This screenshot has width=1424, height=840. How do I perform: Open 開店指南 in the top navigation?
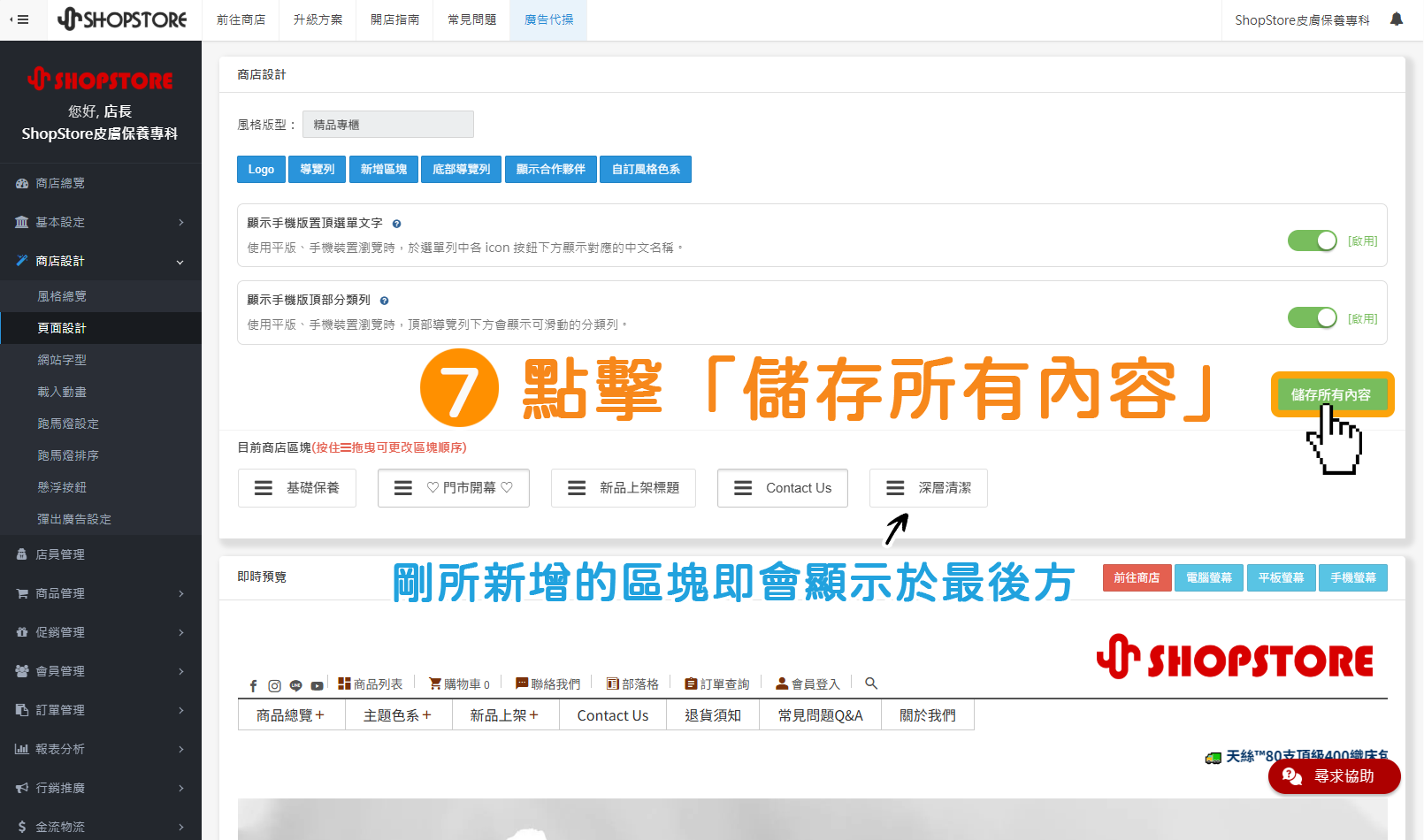(x=394, y=19)
